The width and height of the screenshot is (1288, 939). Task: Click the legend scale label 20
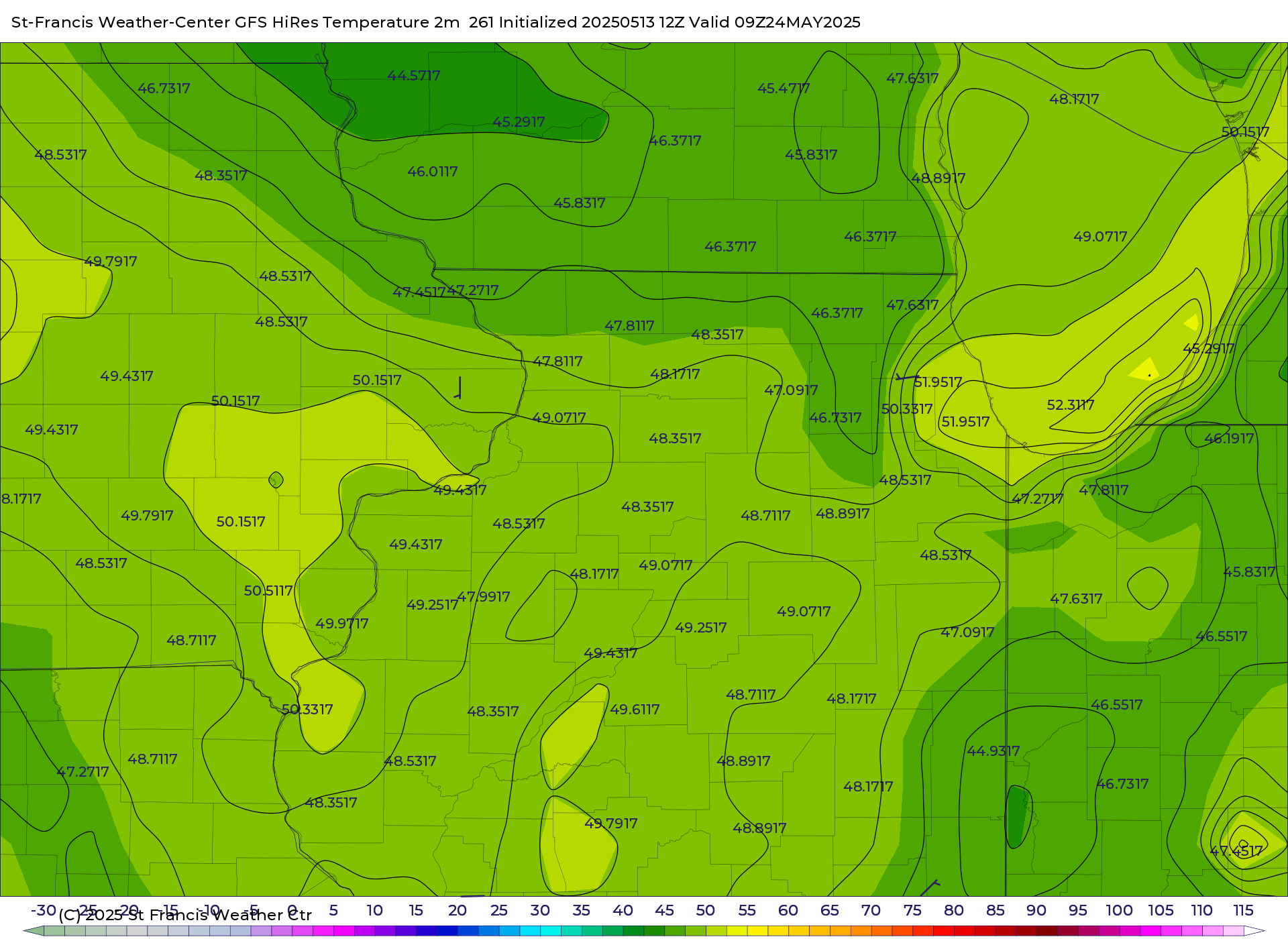[x=458, y=910]
